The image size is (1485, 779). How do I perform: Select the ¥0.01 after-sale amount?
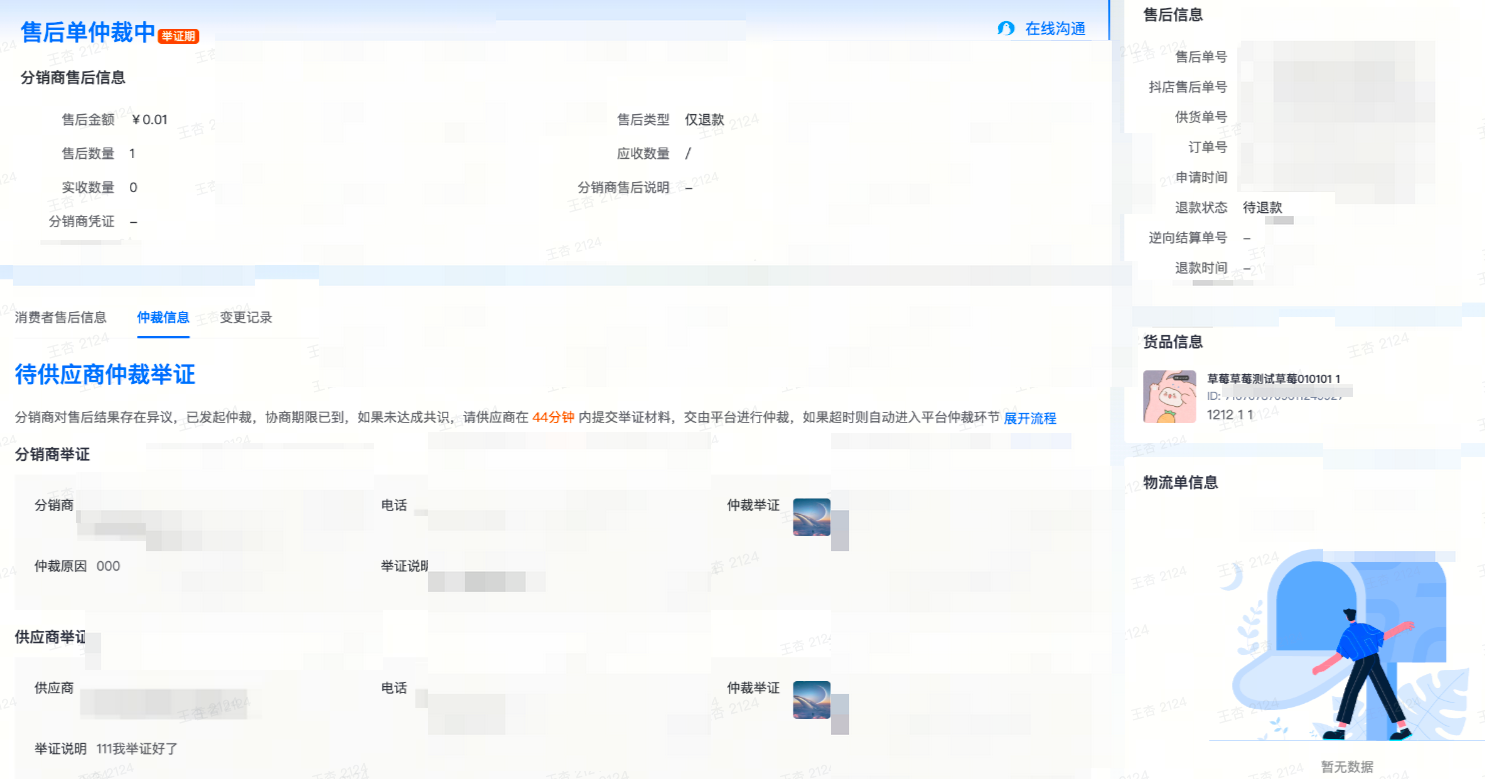[x=149, y=120]
